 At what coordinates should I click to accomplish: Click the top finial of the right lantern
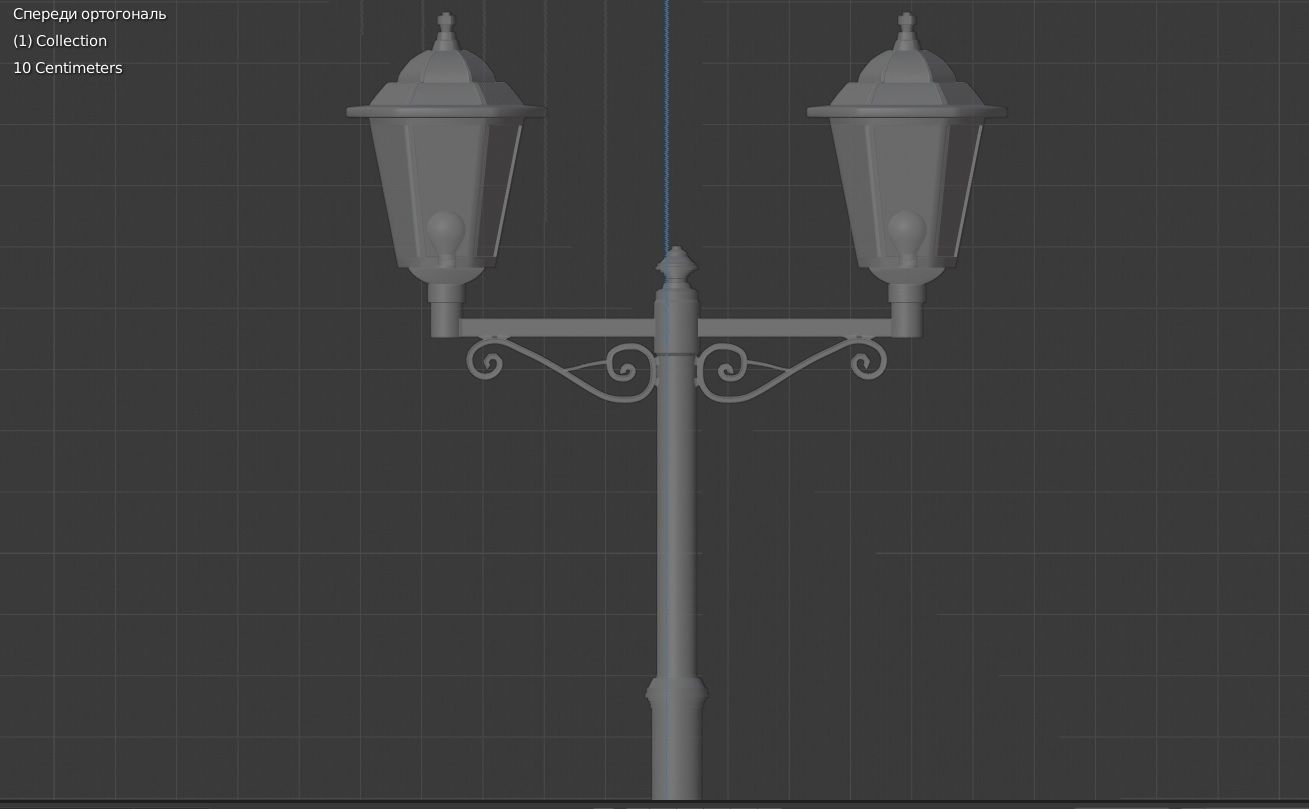tap(906, 30)
